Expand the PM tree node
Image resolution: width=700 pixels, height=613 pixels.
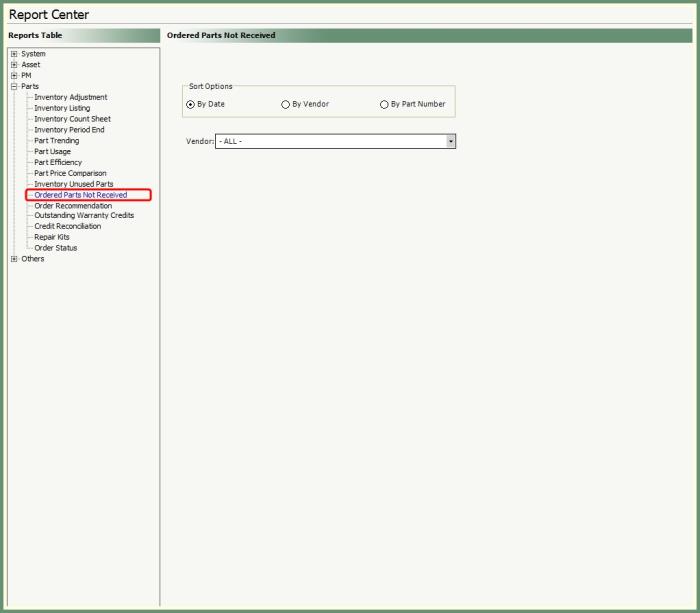[14, 76]
